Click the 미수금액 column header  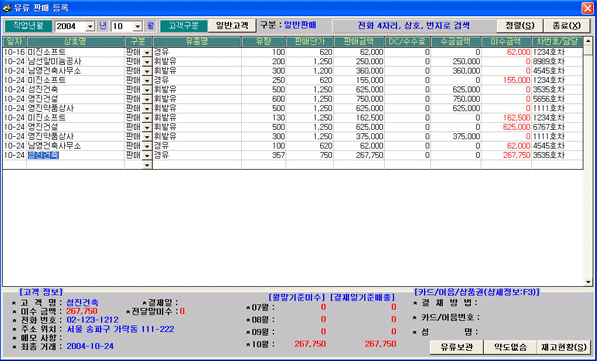coord(506,42)
